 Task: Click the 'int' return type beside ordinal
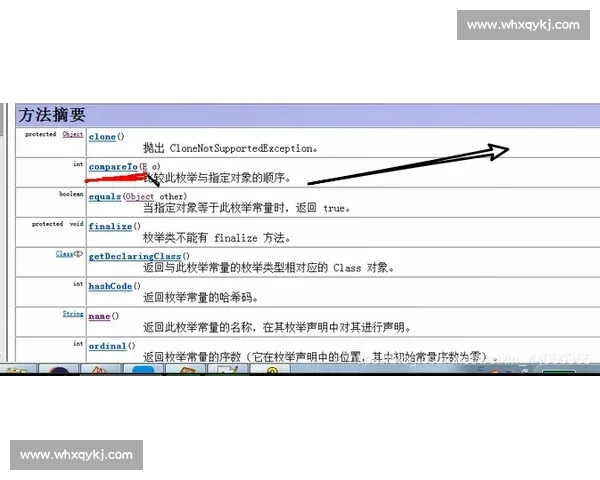[78, 343]
